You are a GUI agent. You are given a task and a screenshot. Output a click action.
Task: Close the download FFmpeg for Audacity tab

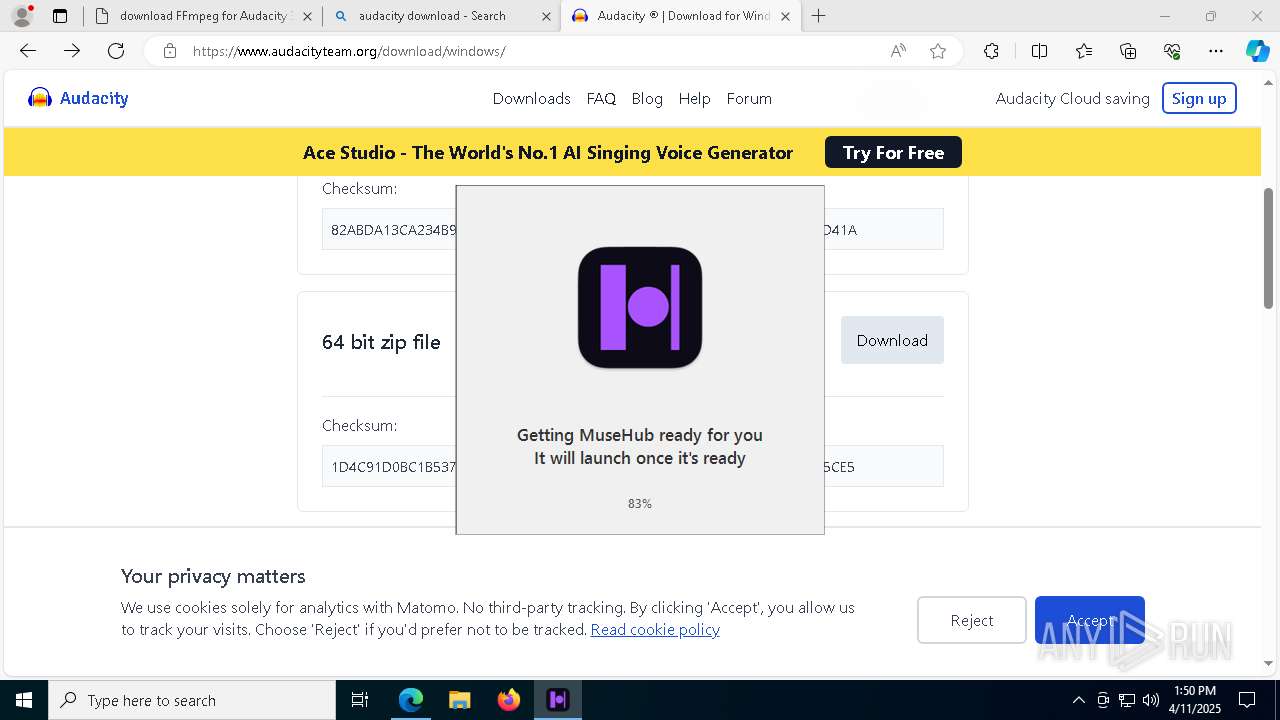pos(307,16)
